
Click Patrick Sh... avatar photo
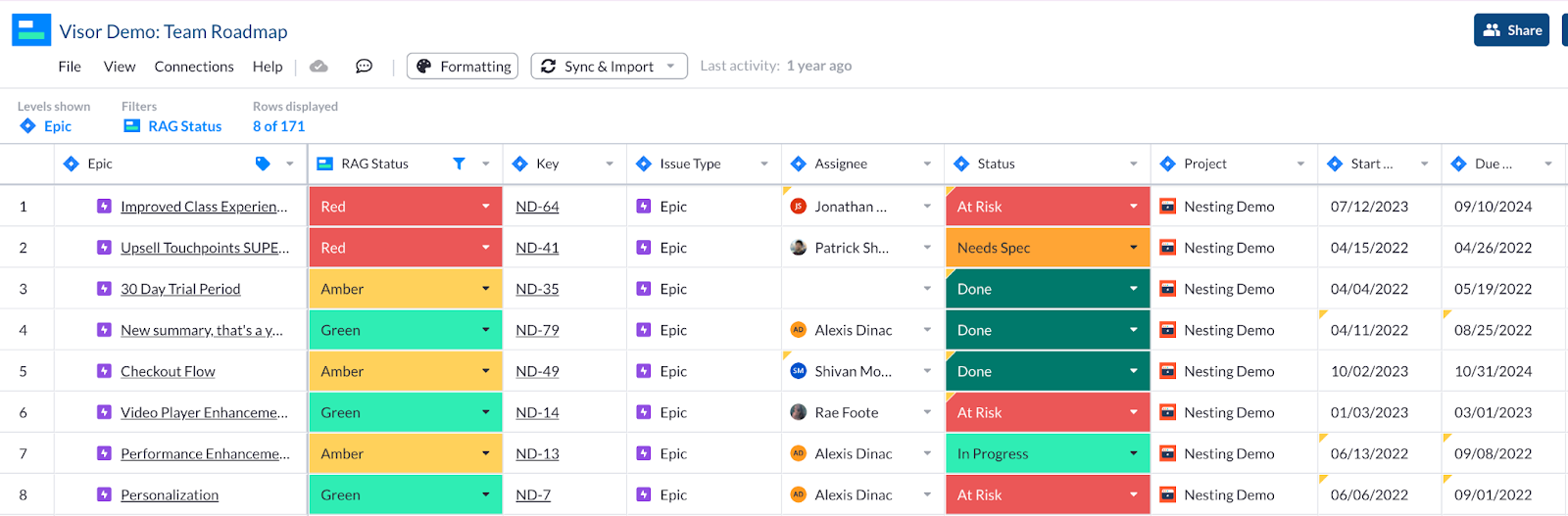click(x=799, y=248)
